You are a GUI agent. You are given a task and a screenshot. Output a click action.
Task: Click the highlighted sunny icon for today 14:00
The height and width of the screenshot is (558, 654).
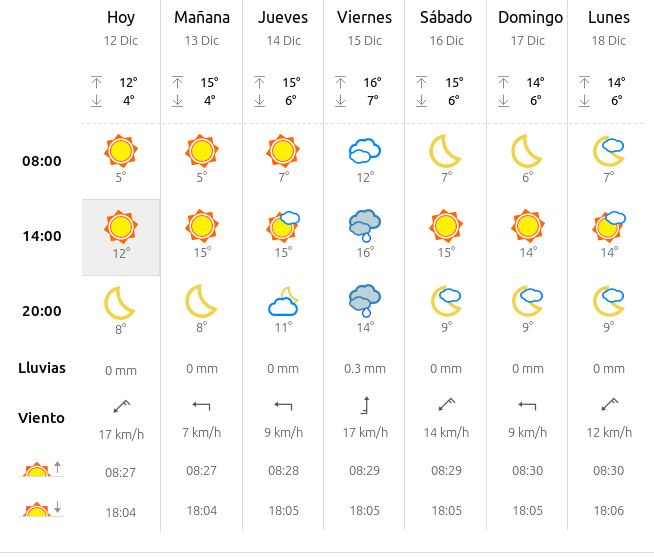(x=121, y=227)
